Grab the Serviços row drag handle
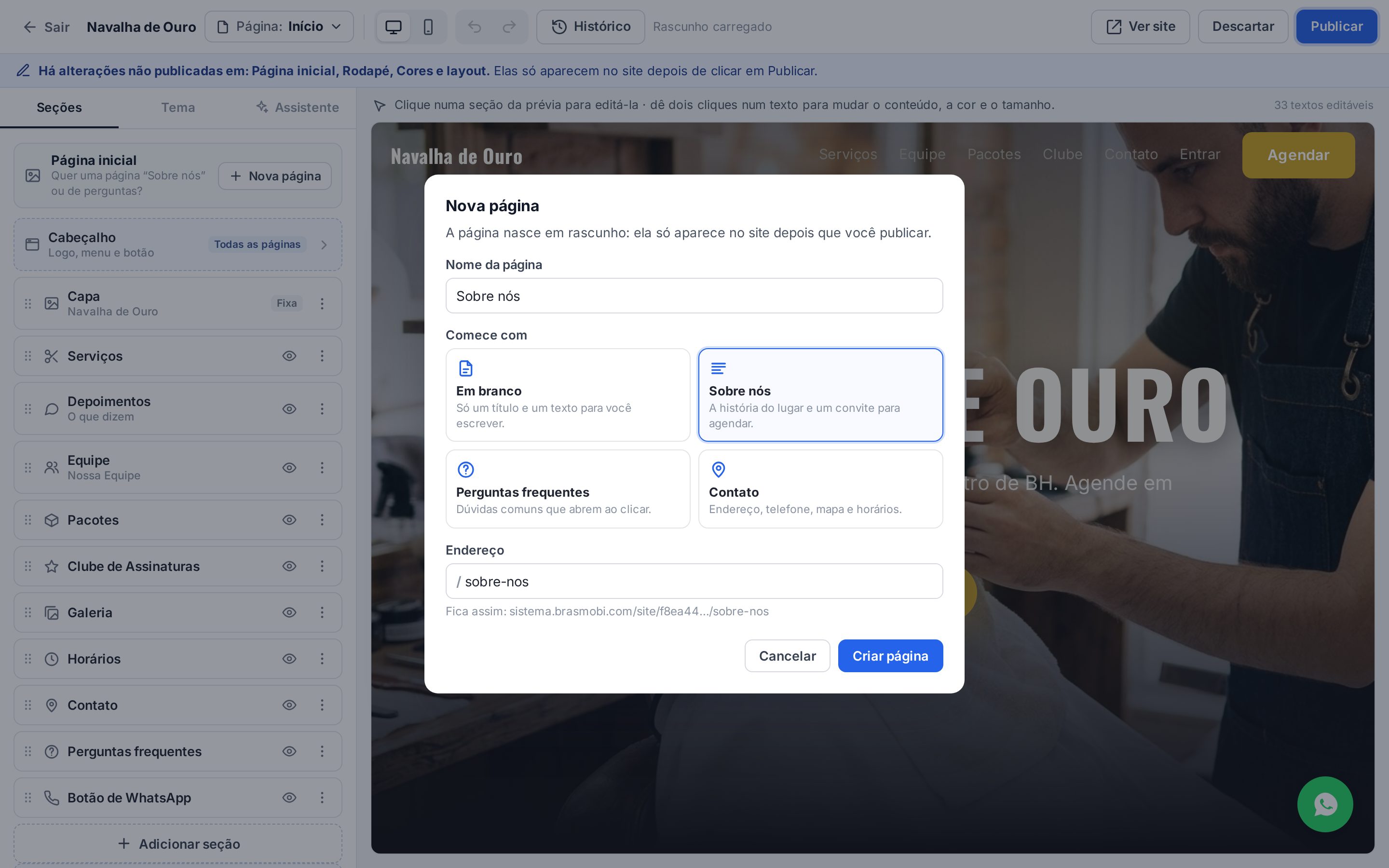 click(x=28, y=356)
